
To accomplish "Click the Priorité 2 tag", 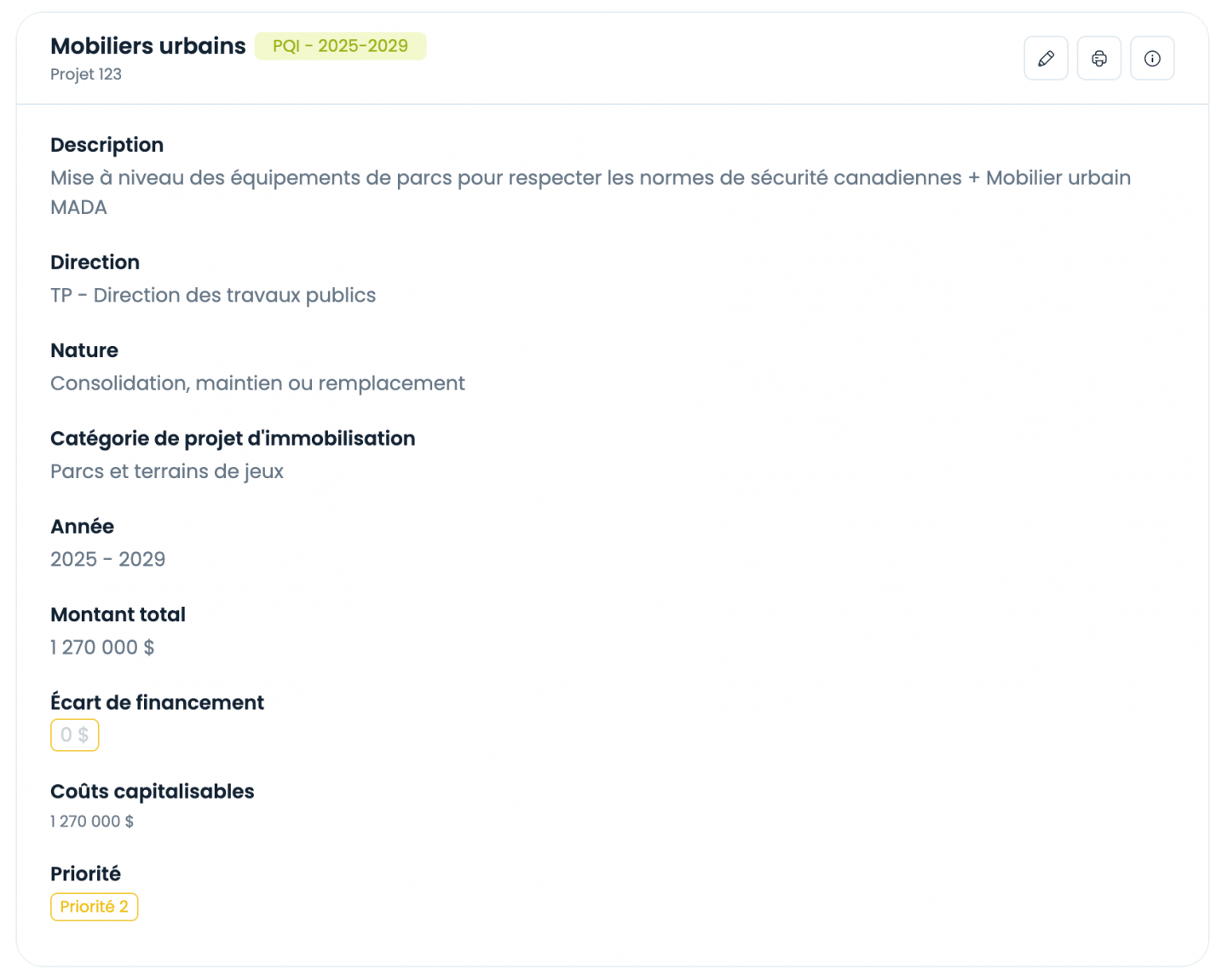I will point(94,907).
